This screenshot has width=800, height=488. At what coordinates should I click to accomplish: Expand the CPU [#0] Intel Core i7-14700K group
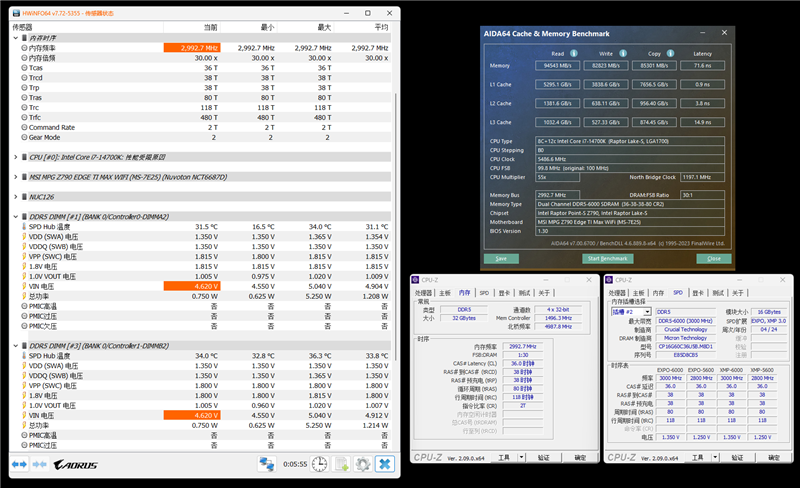click(16, 157)
